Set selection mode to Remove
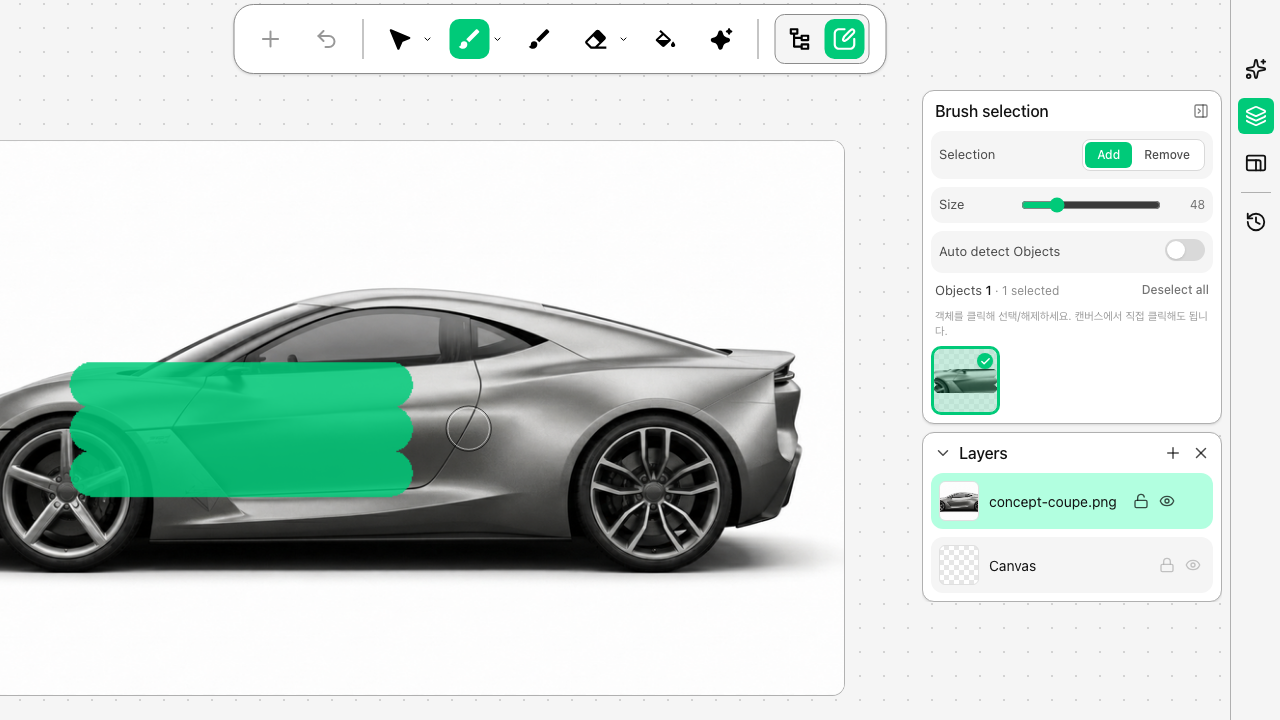 [x=1167, y=155]
